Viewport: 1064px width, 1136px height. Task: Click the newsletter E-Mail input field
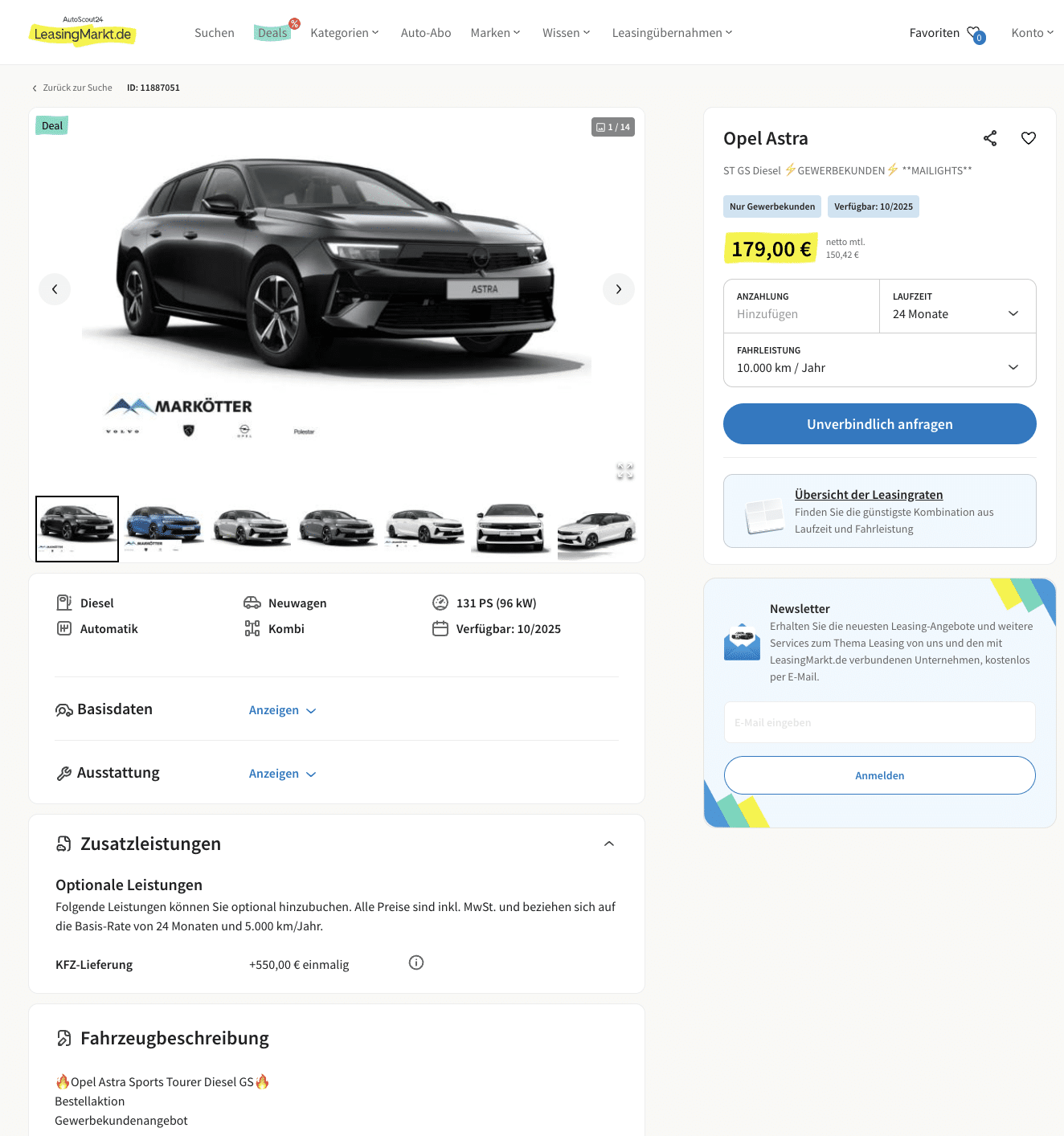tap(880, 722)
